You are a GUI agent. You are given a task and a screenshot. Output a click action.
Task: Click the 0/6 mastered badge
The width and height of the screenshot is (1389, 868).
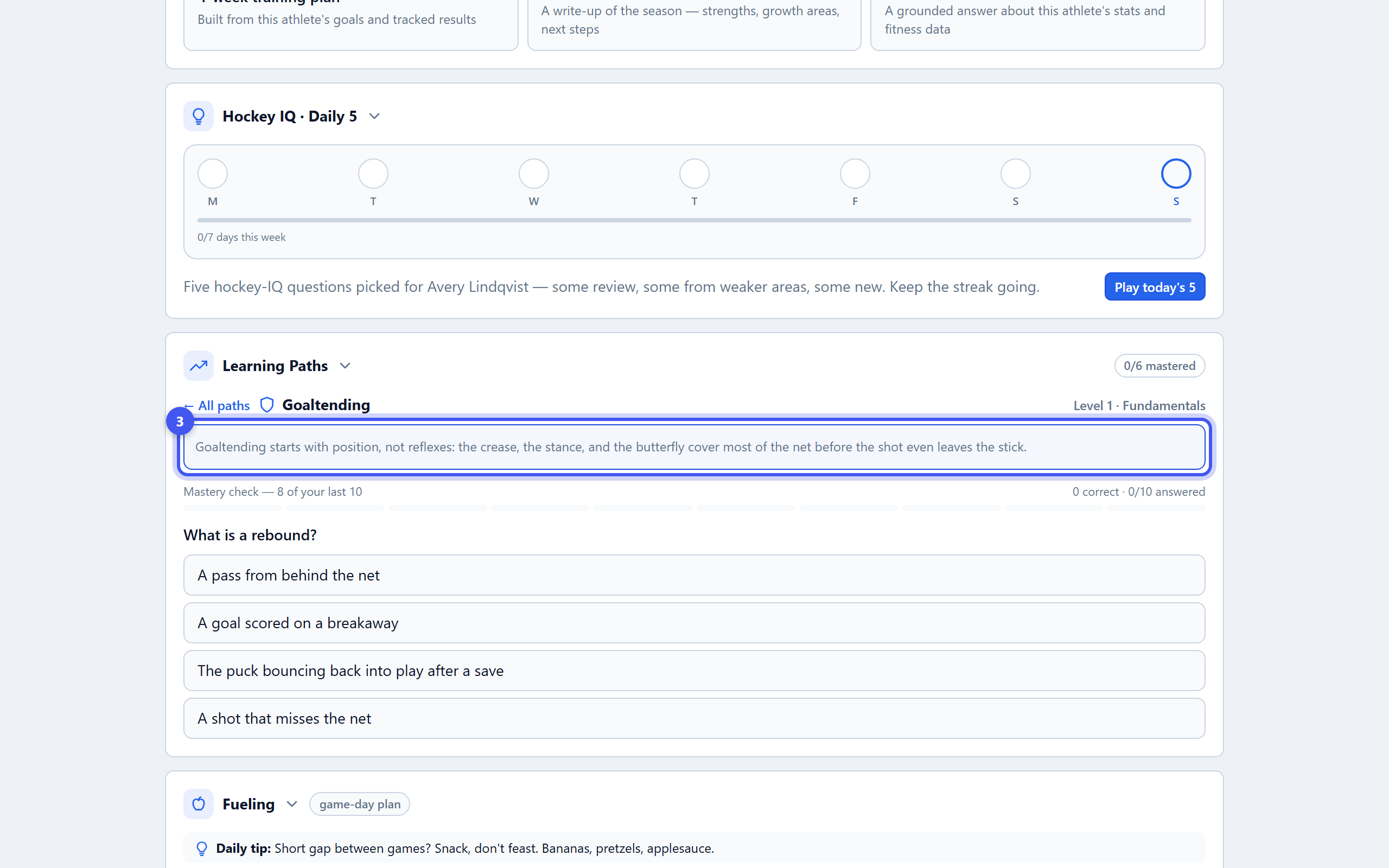pyautogui.click(x=1159, y=366)
